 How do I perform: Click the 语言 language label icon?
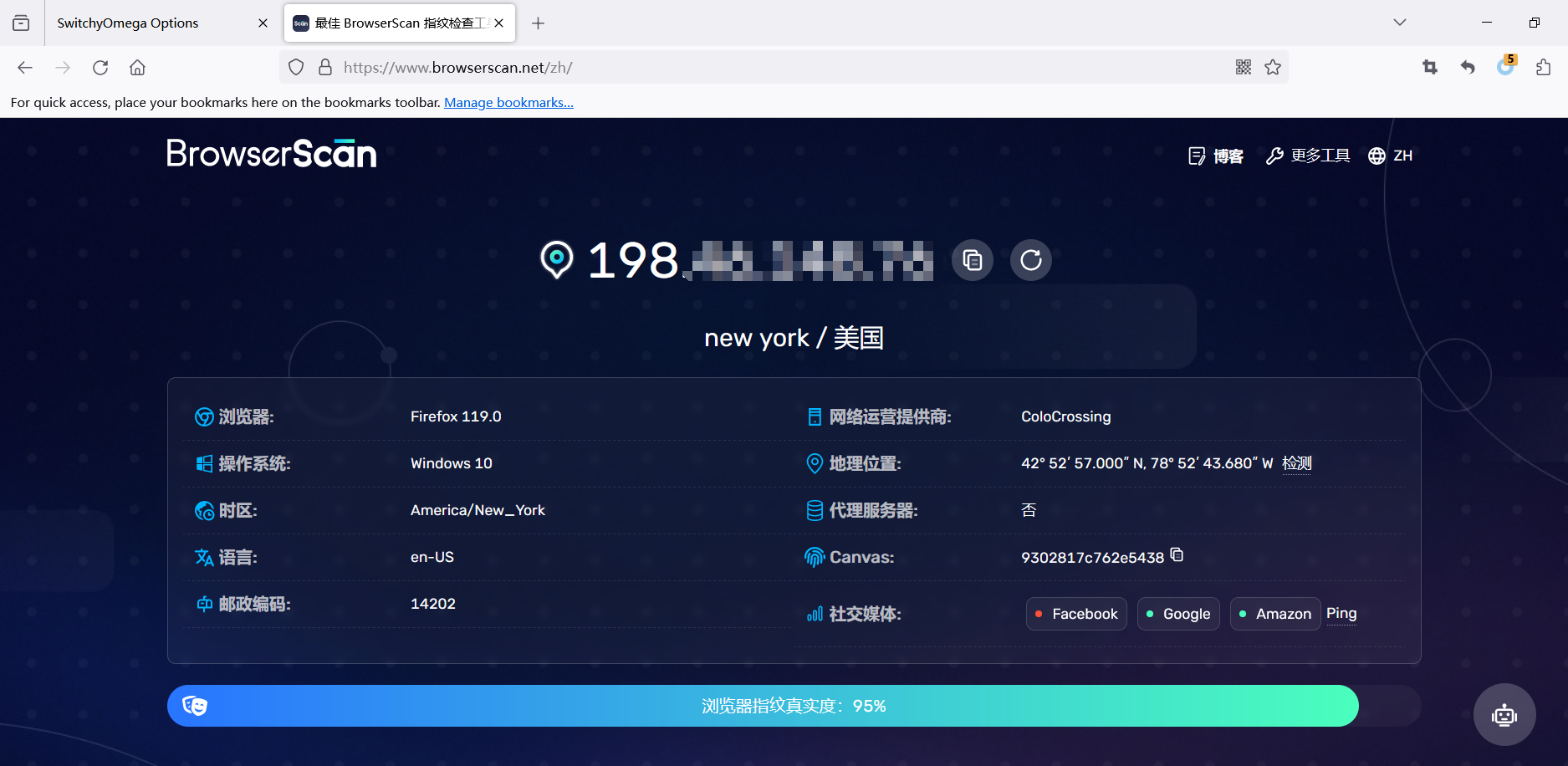[204, 557]
